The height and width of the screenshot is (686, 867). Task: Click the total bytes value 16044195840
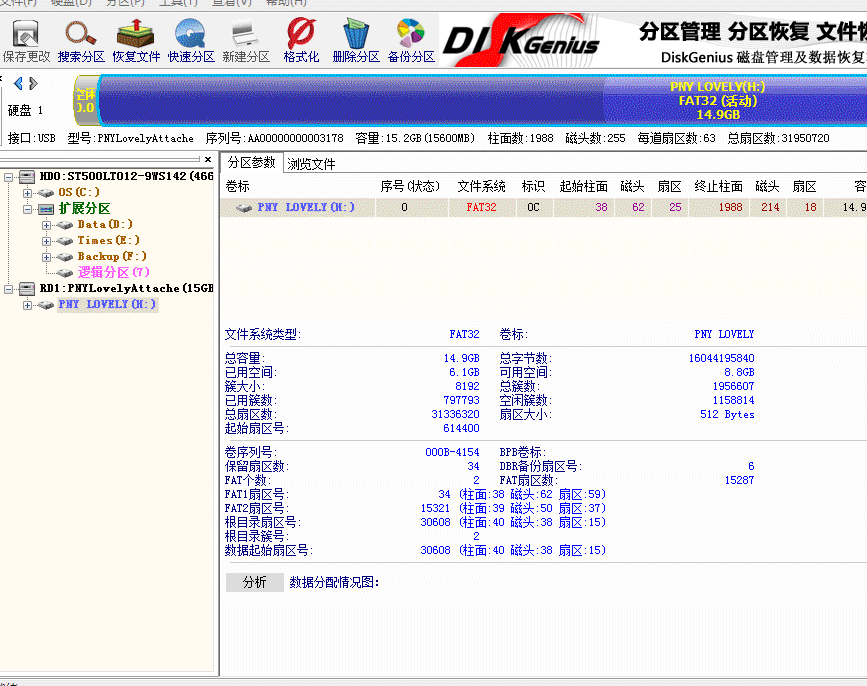[x=721, y=358]
